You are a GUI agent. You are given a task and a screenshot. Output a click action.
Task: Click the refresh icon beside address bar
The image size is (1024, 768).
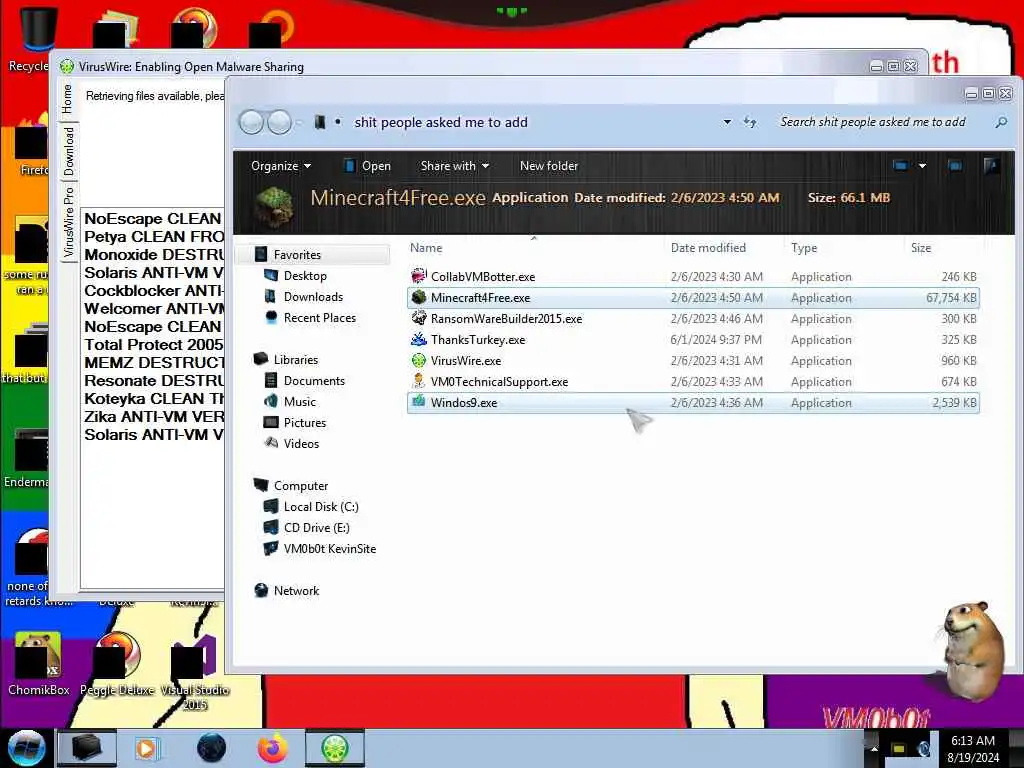point(750,122)
